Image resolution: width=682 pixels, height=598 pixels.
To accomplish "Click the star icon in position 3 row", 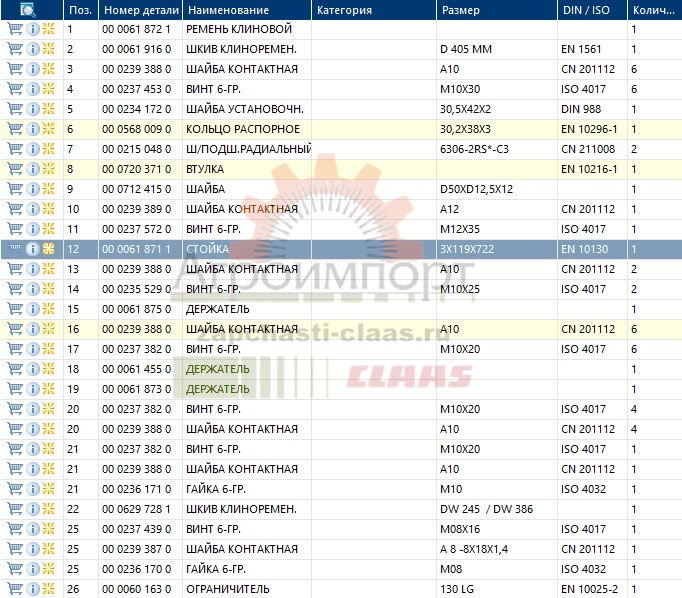I will (x=49, y=69).
